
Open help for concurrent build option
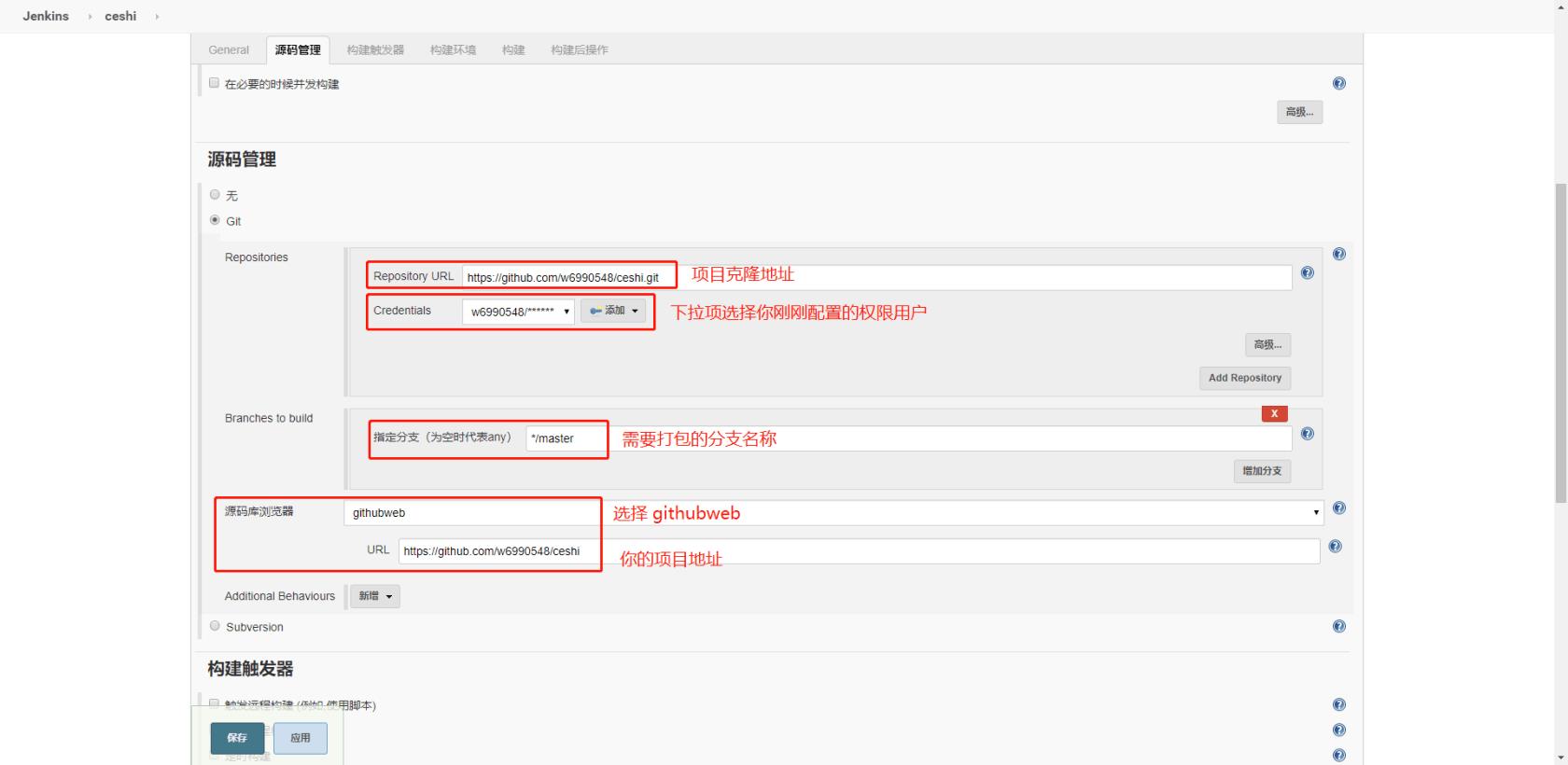(1339, 83)
